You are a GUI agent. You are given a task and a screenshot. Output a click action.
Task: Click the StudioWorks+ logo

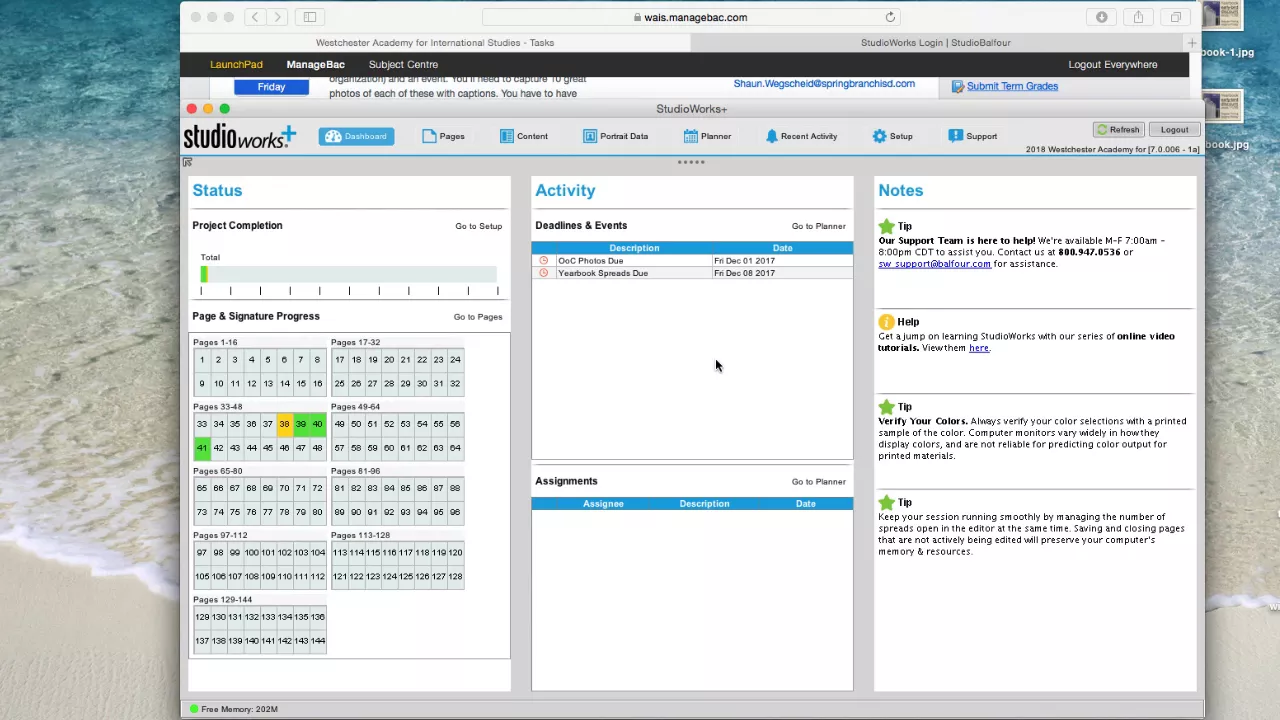(240, 136)
